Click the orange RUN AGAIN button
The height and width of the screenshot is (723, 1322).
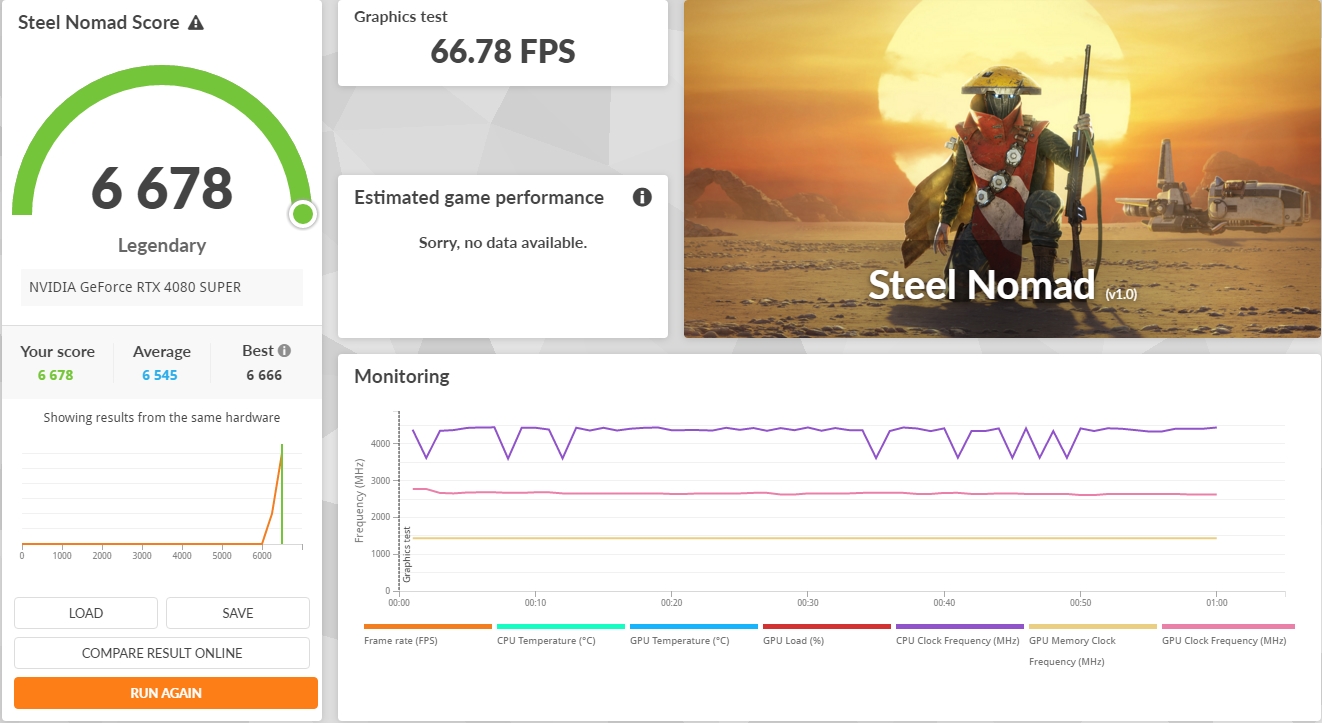click(x=166, y=693)
